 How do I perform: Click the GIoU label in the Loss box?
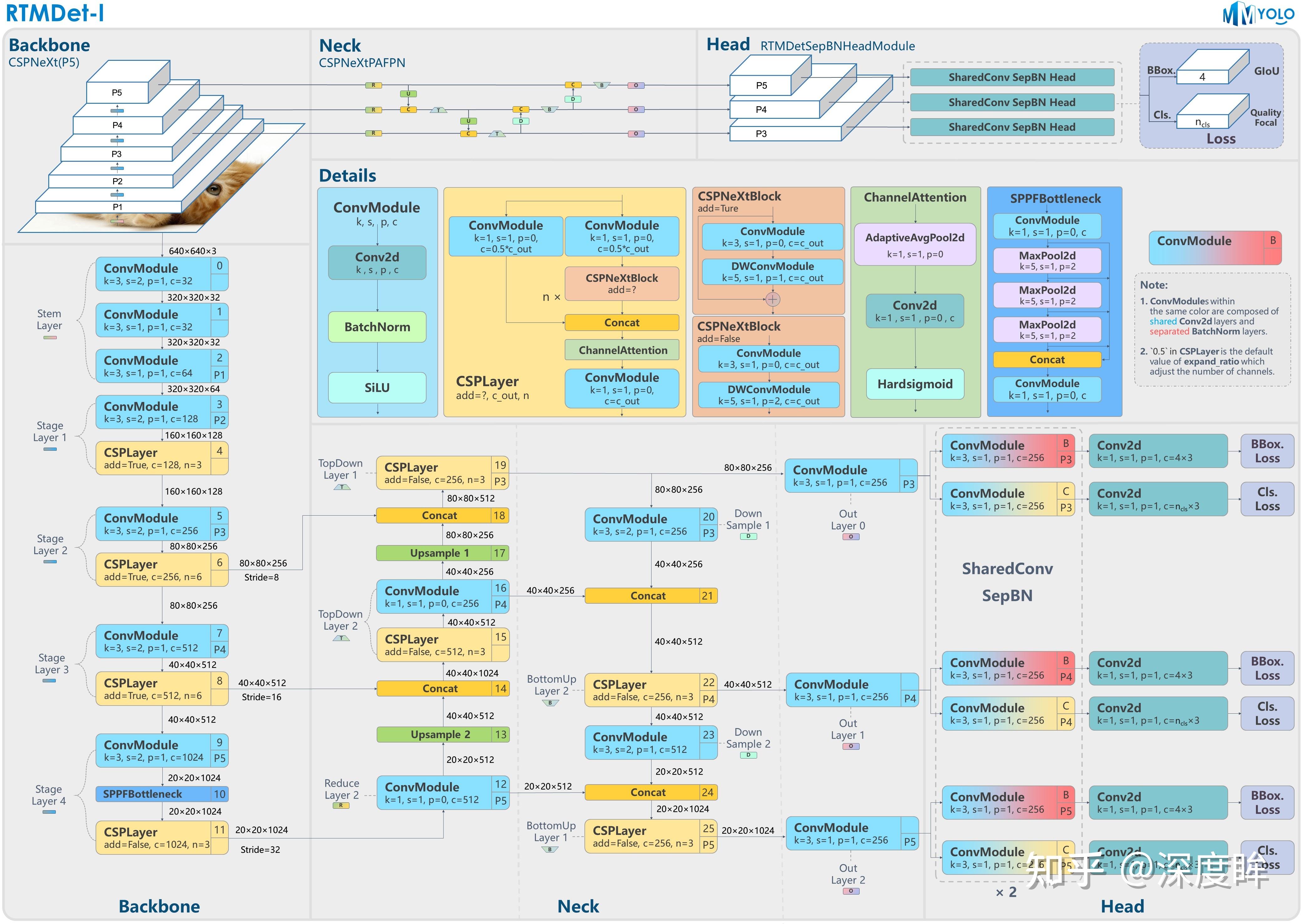(x=1267, y=71)
